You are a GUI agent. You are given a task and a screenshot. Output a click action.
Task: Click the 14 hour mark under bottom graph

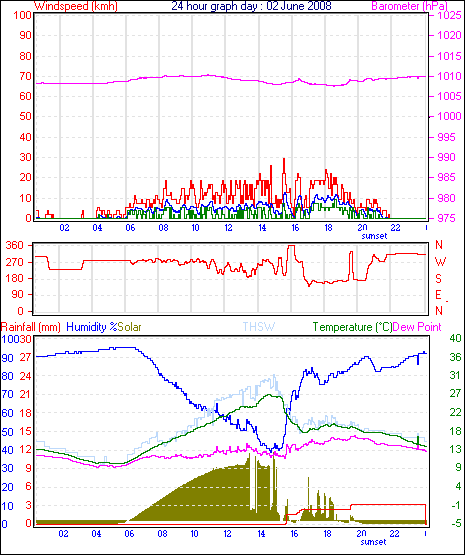tap(261, 533)
